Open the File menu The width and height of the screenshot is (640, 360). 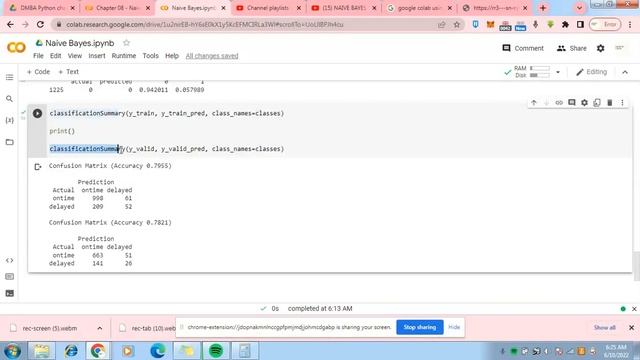(38, 56)
